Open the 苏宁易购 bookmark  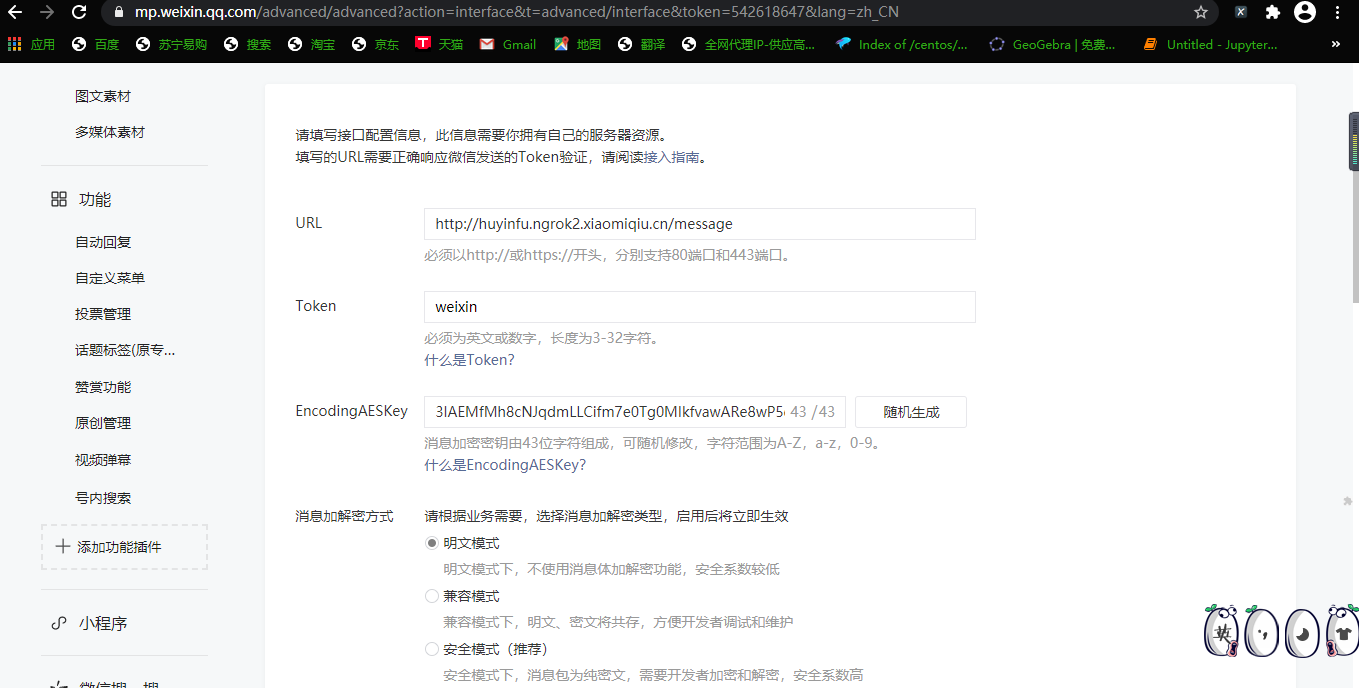171,44
